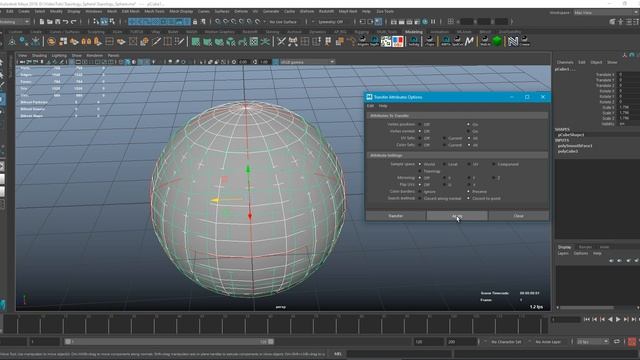Click the Close button in dialog
The image size is (640, 360).
coord(518,216)
